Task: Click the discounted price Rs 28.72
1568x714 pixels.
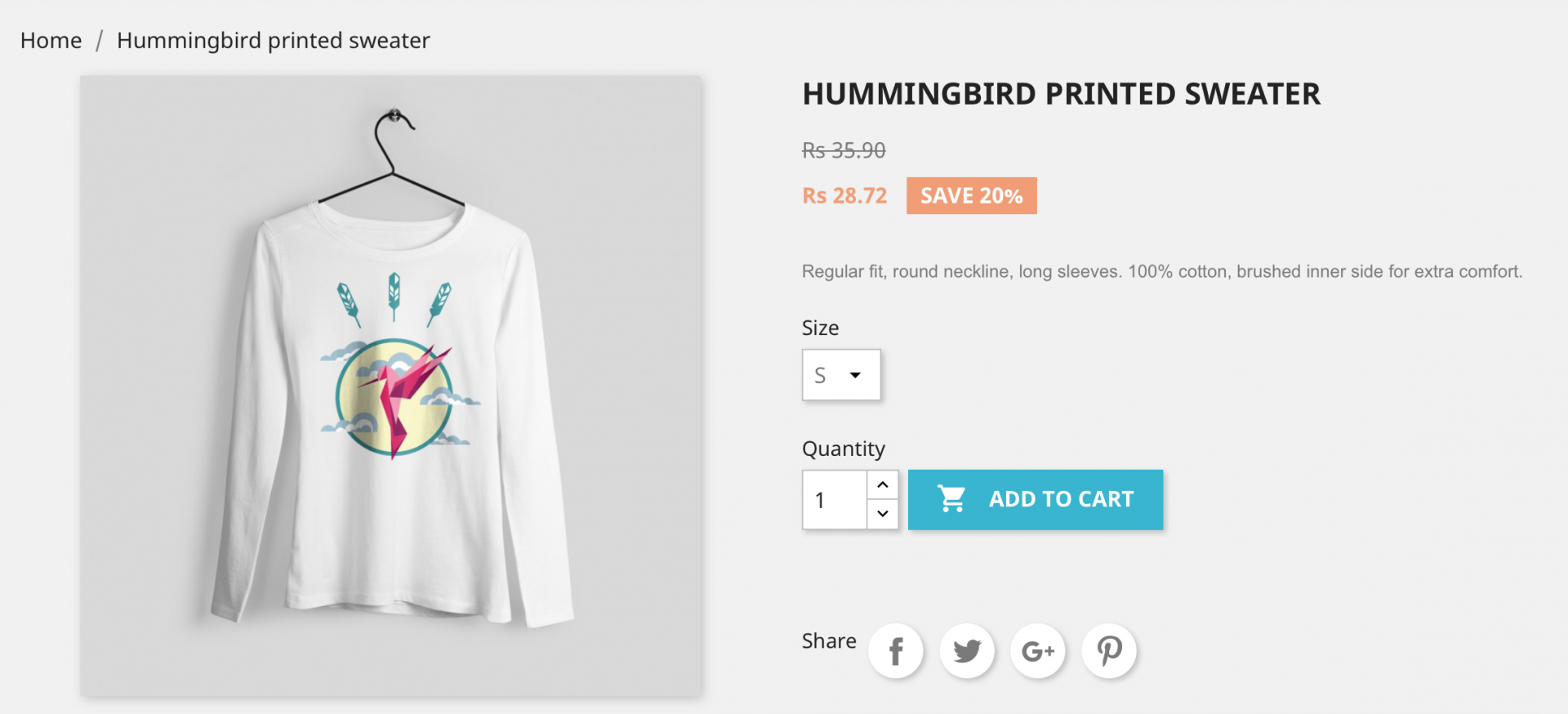Action: 844,196
